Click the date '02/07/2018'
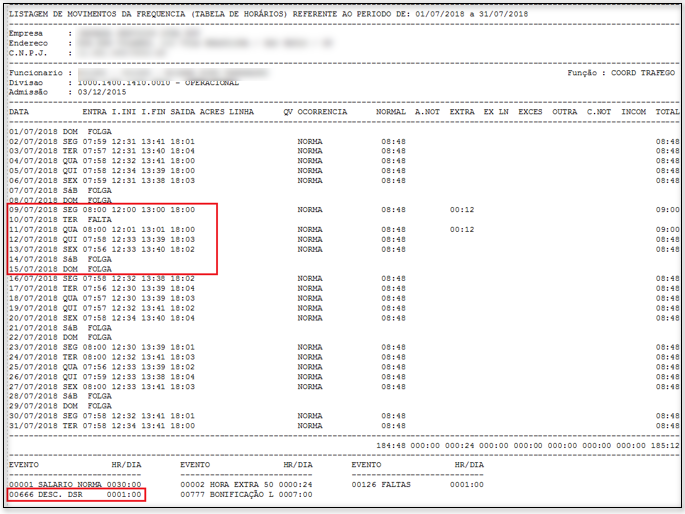The image size is (685, 514). click(x=33, y=141)
